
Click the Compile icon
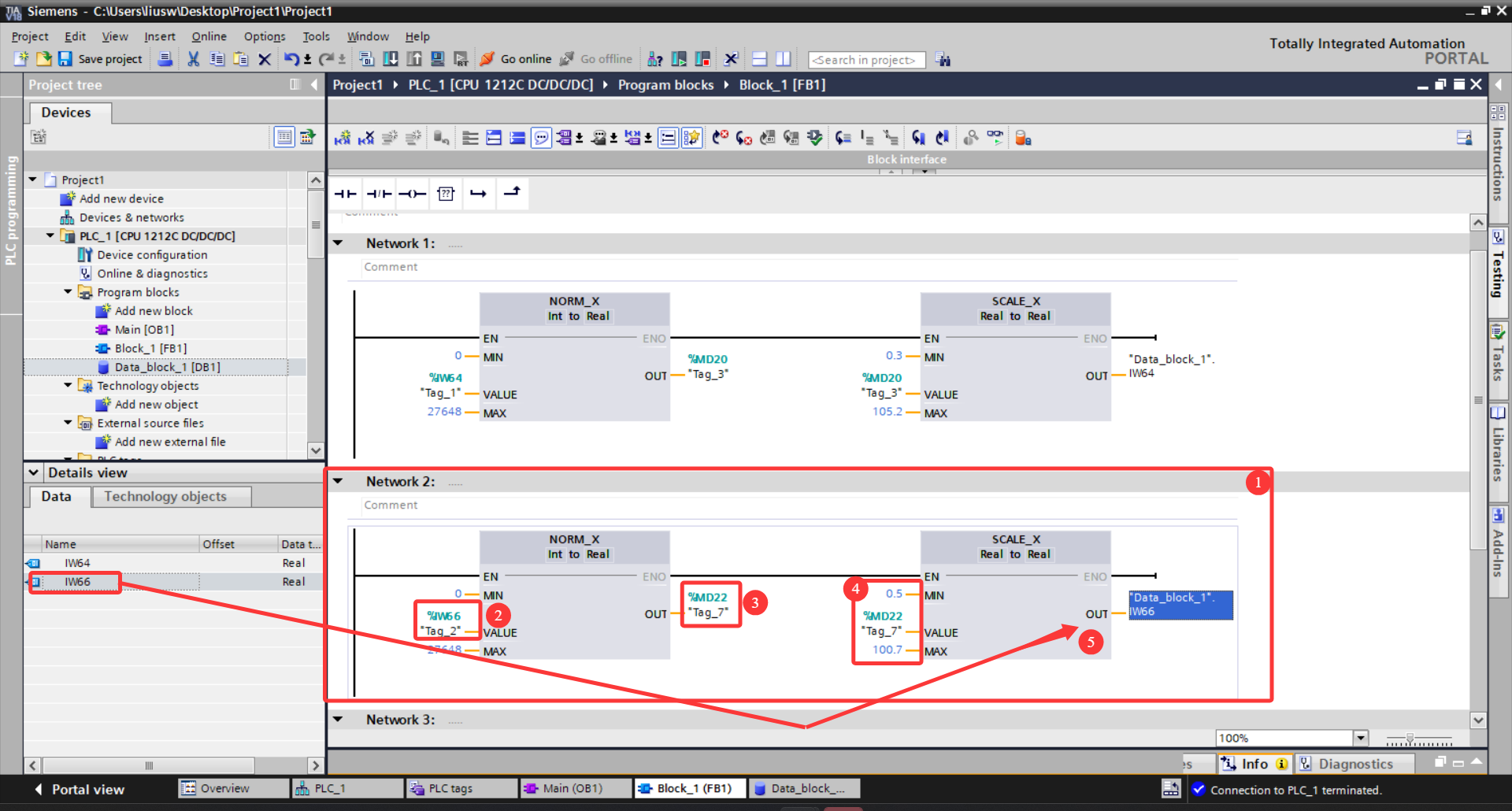tap(366, 59)
